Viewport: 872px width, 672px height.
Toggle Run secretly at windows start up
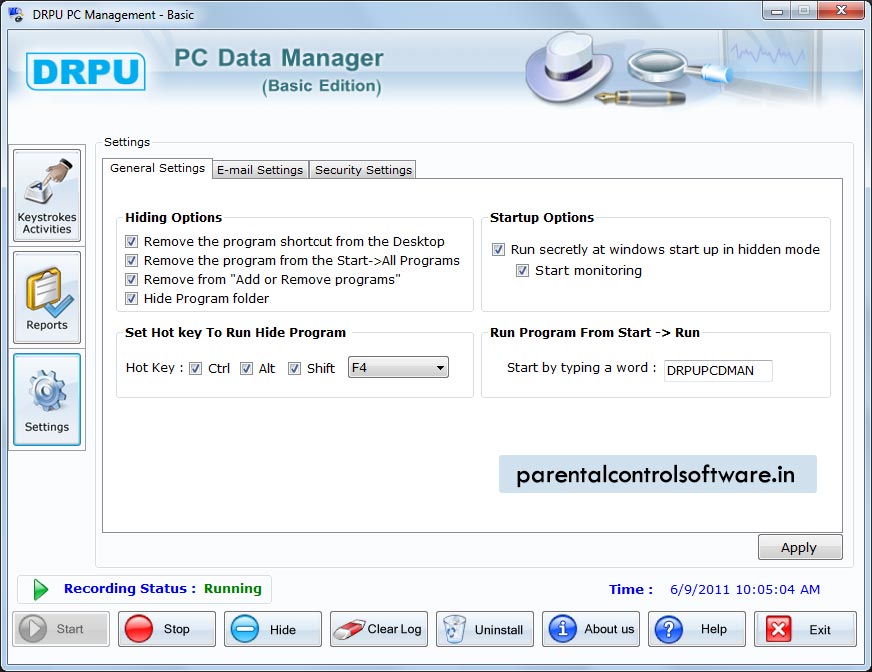498,249
